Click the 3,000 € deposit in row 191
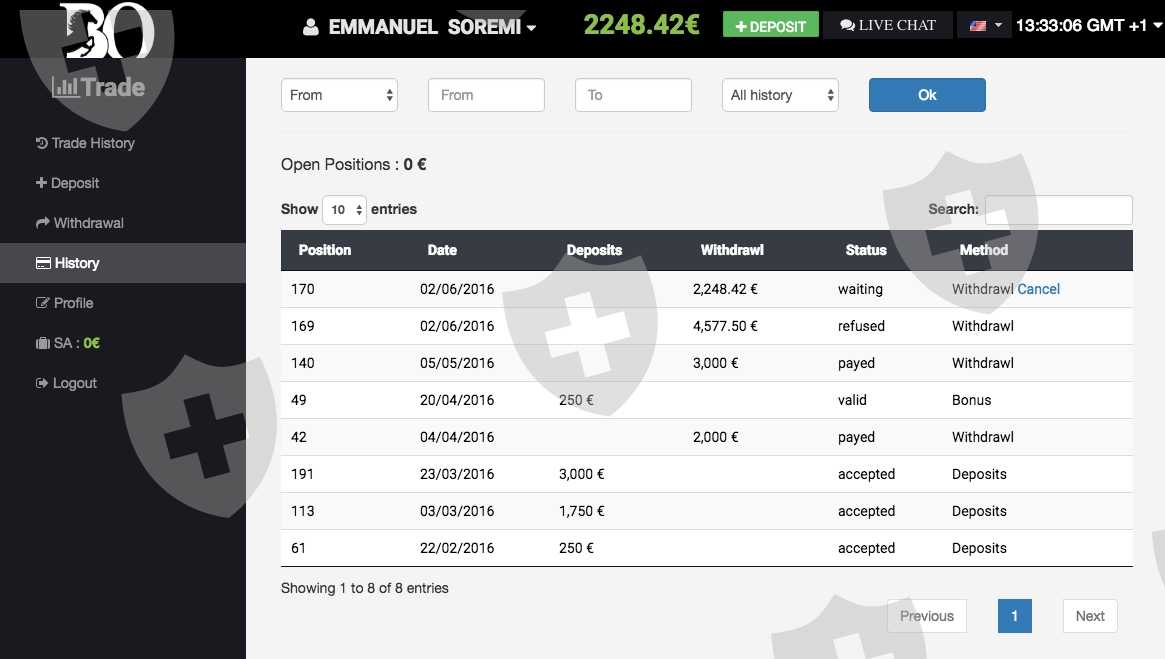Image resolution: width=1165 pixels, height=659 pixels. tap(582, 474)
